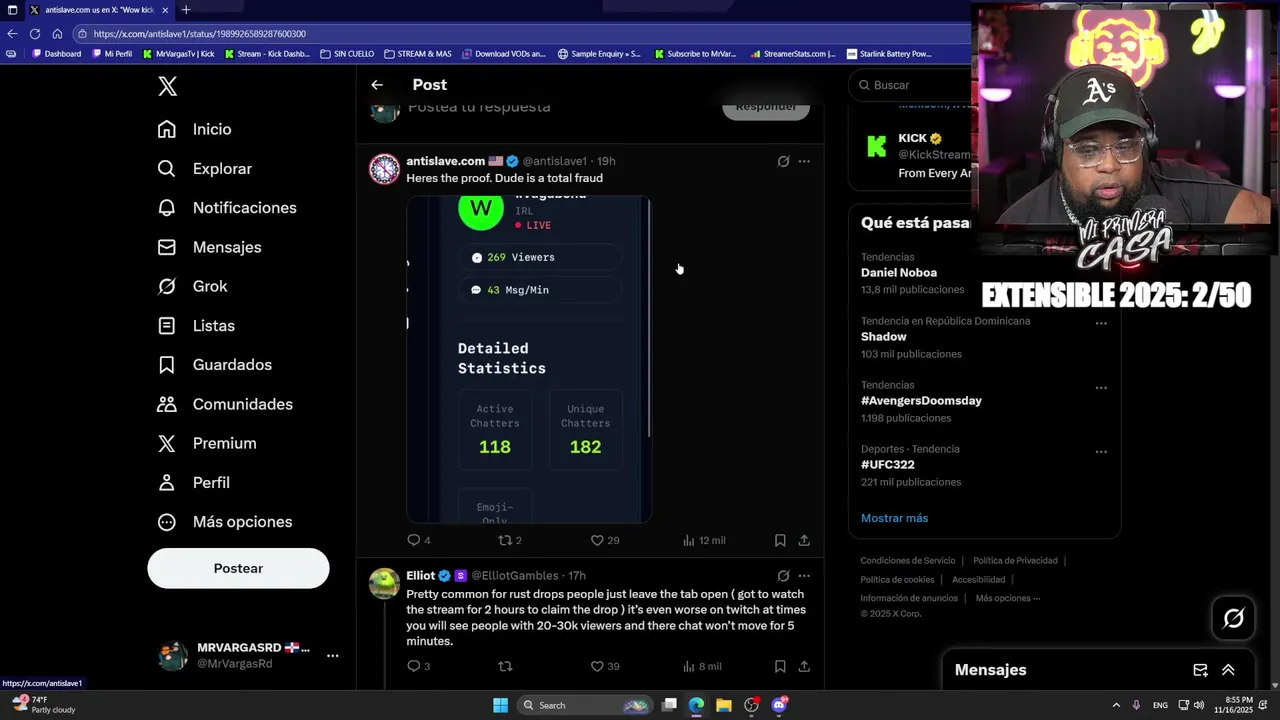Open the antislave.com profile avatar
This screenshot has height=720, width=1280.
384,169
